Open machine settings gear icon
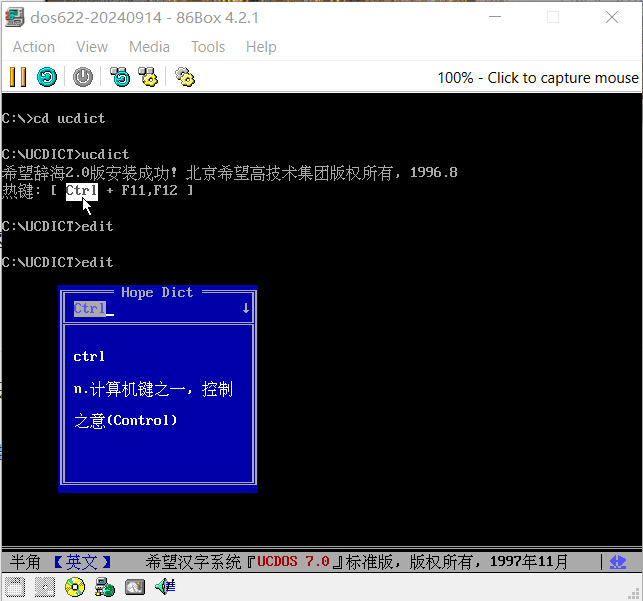The width and height of the screenshot is (643, 601). click(x=185, y=77)
